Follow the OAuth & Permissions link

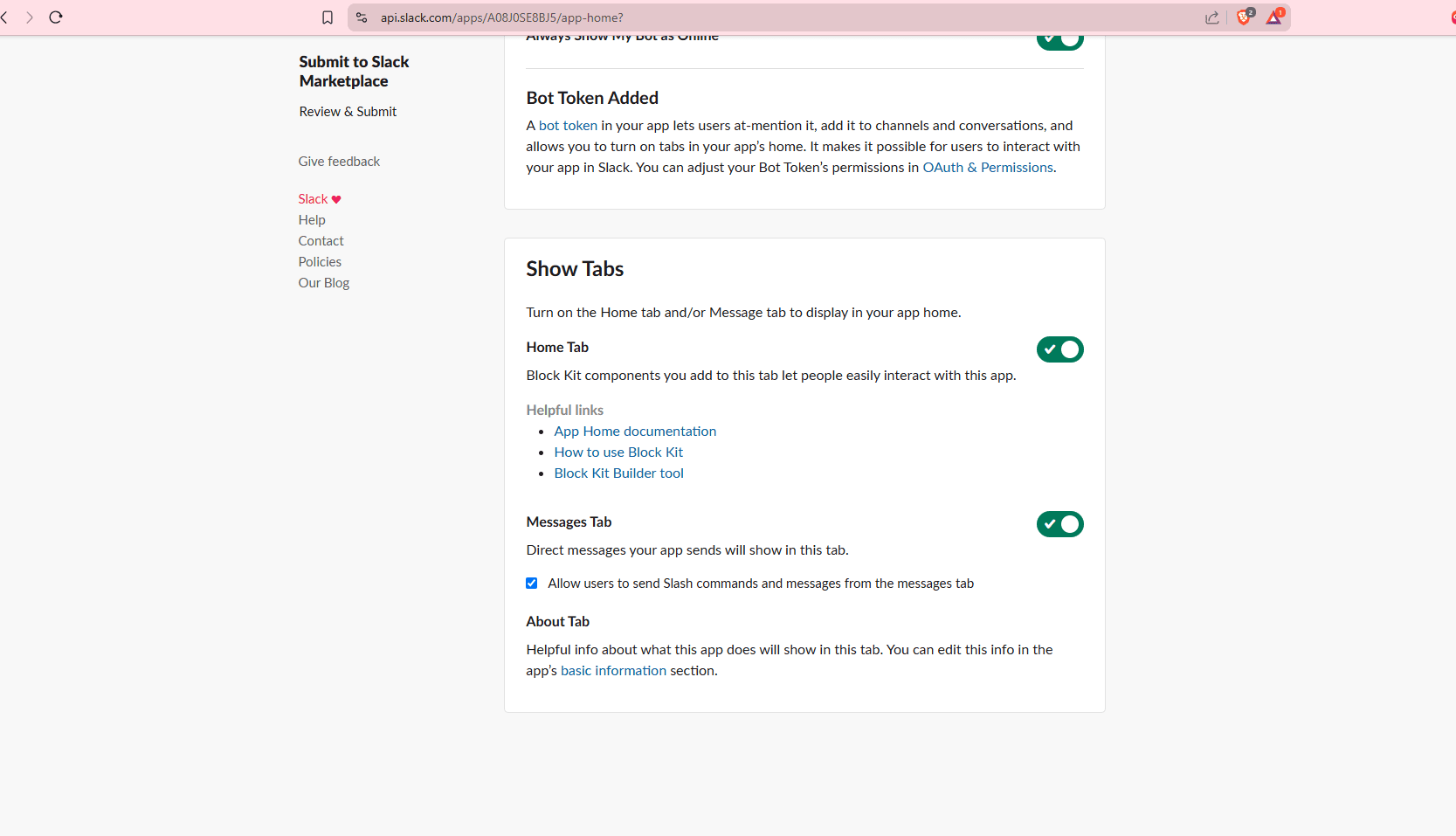pos(987,168)
